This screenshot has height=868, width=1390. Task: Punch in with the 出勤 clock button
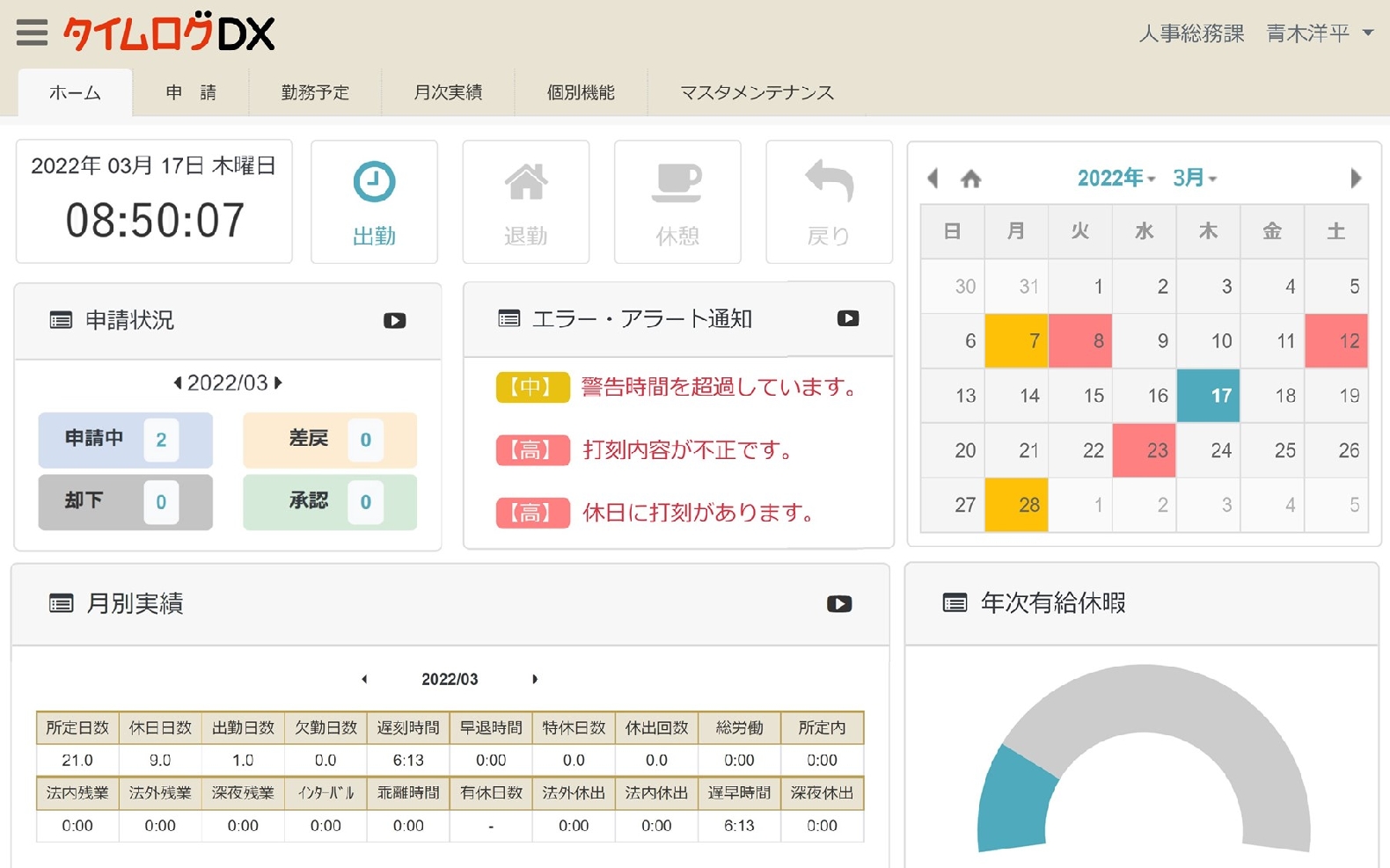tap(374, 202)
